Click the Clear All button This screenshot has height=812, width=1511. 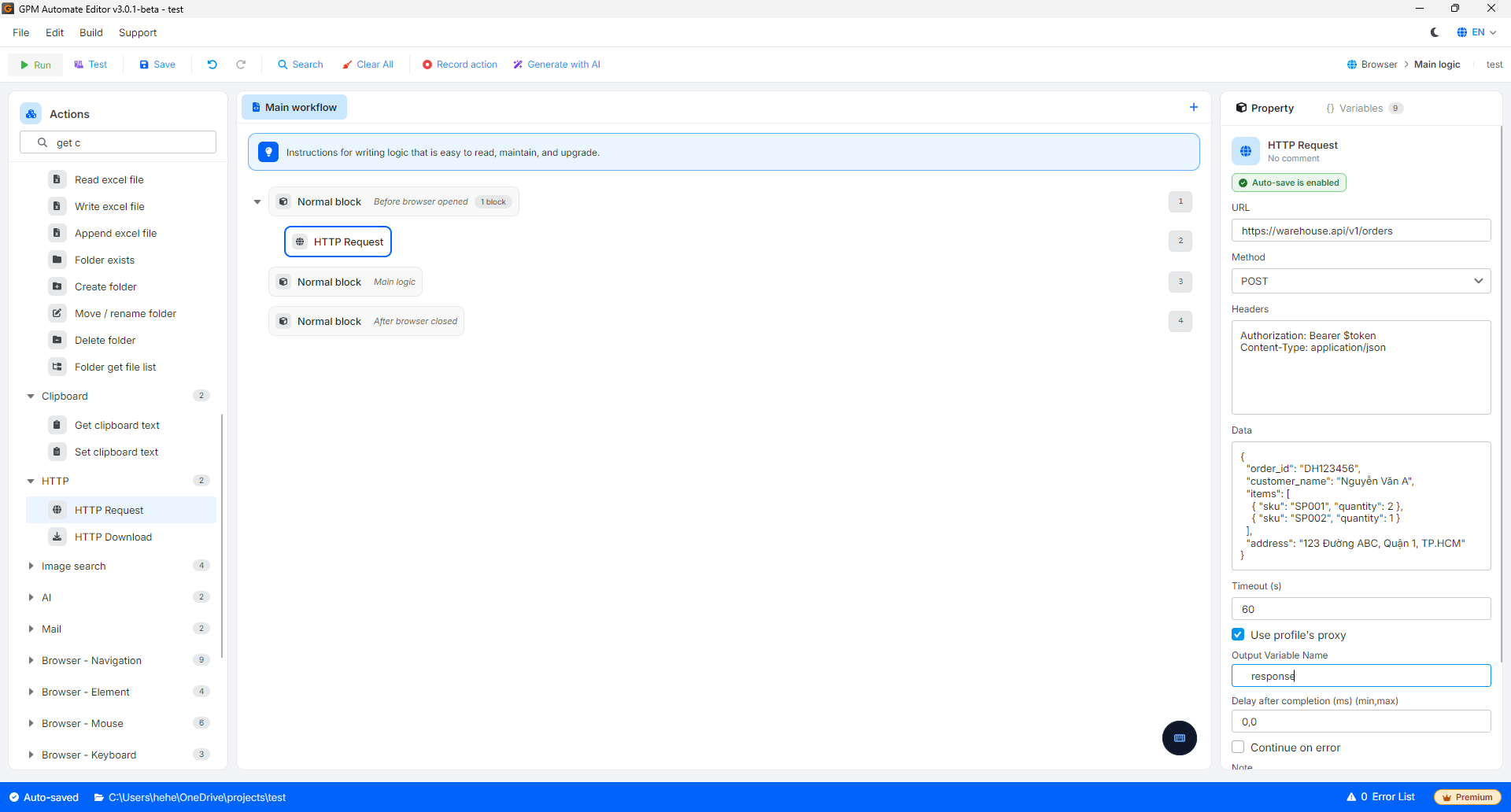point(368,65)
